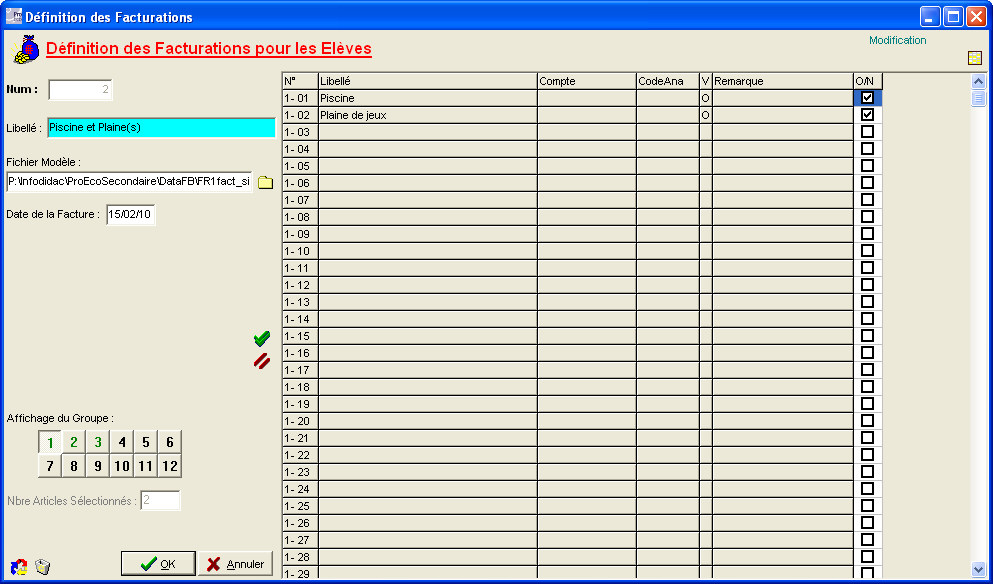Click the Compte cell for Piscine
This screenshot has height=584, width=993.
pyautogui.click(x=586, y=98)
